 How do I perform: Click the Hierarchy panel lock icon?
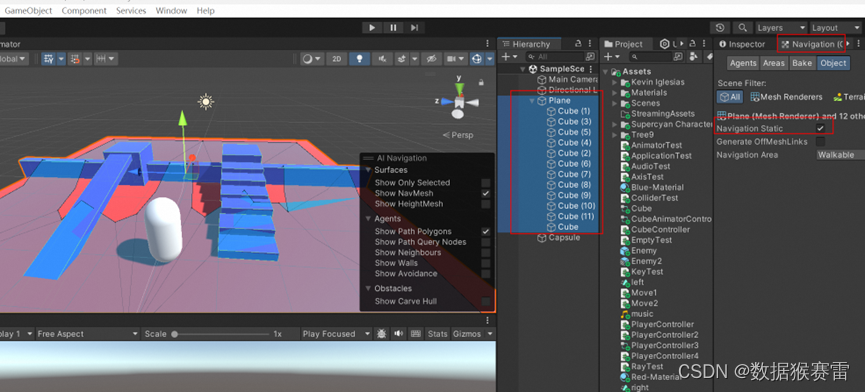tap(578, 44)
